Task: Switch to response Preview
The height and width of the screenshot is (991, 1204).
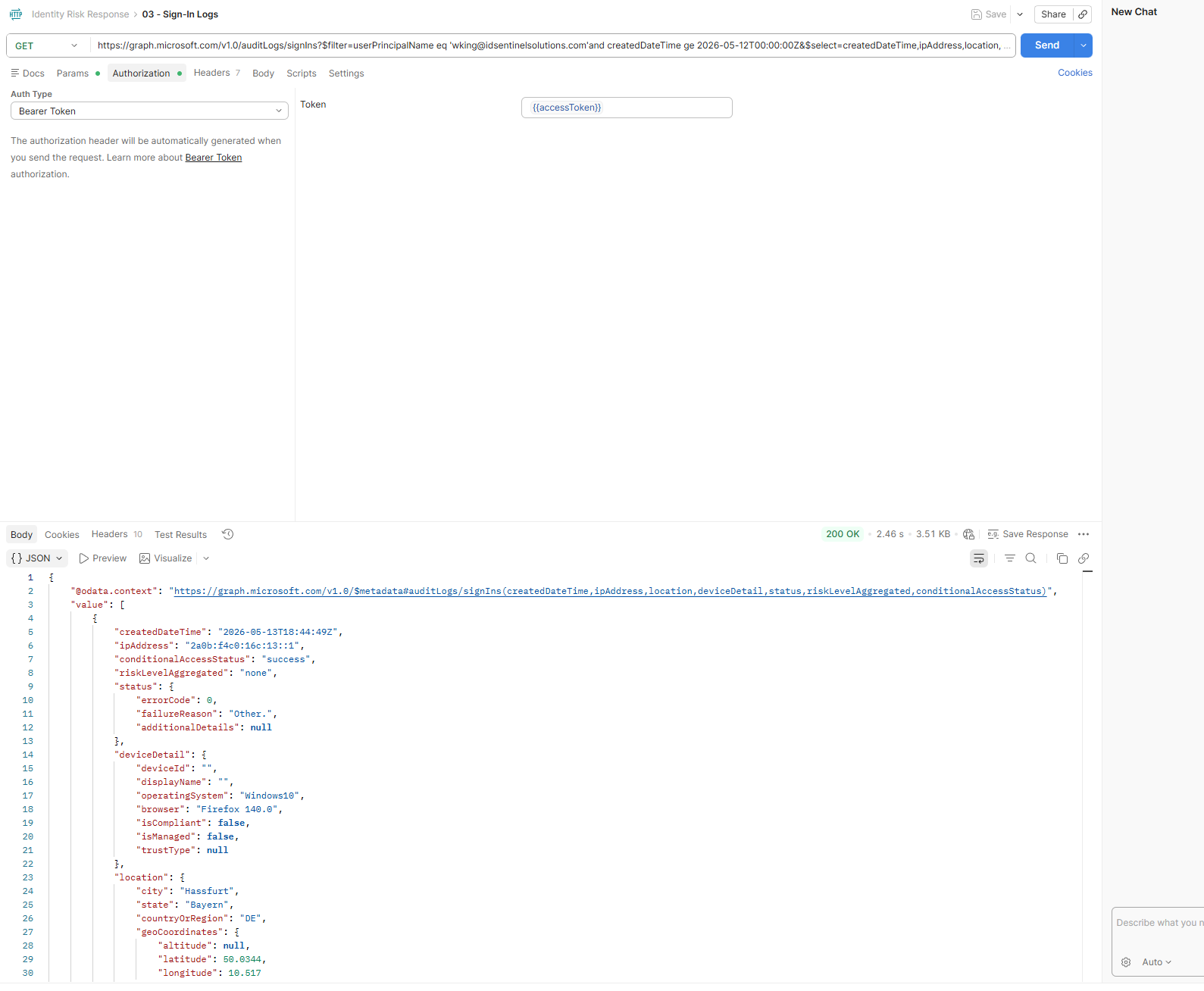Action: tap(102, 558)
